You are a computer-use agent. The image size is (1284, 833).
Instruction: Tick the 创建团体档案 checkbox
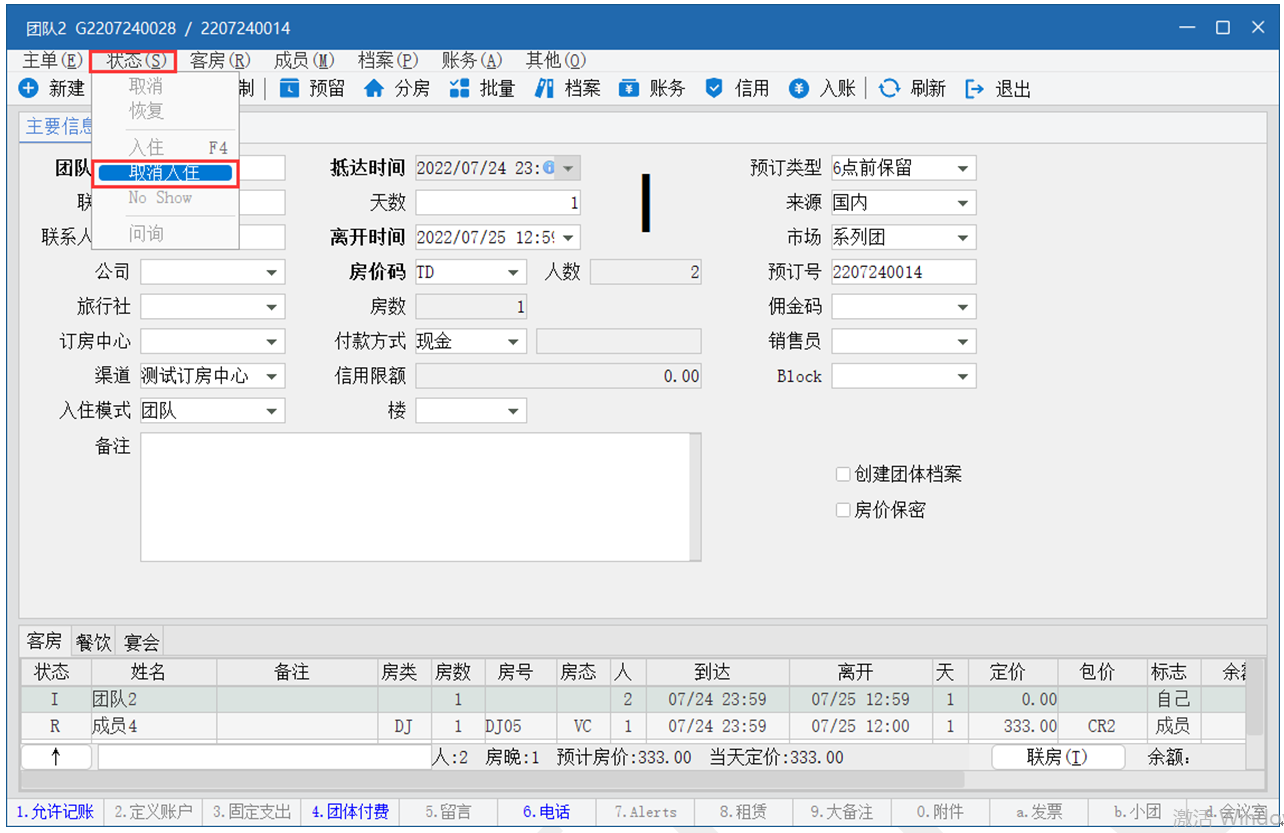click(x=843, y=475)
